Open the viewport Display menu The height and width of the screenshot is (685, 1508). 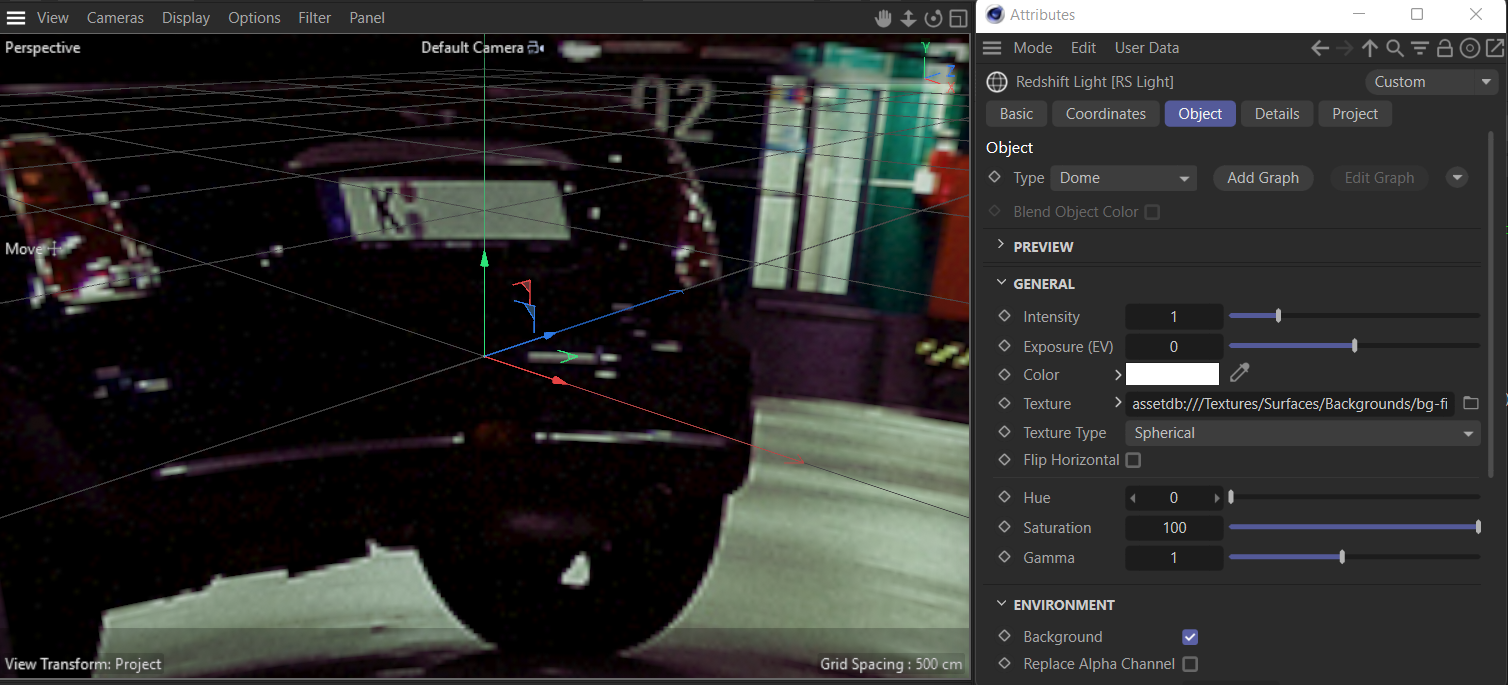pyautogui.click(x=186, y=18)
